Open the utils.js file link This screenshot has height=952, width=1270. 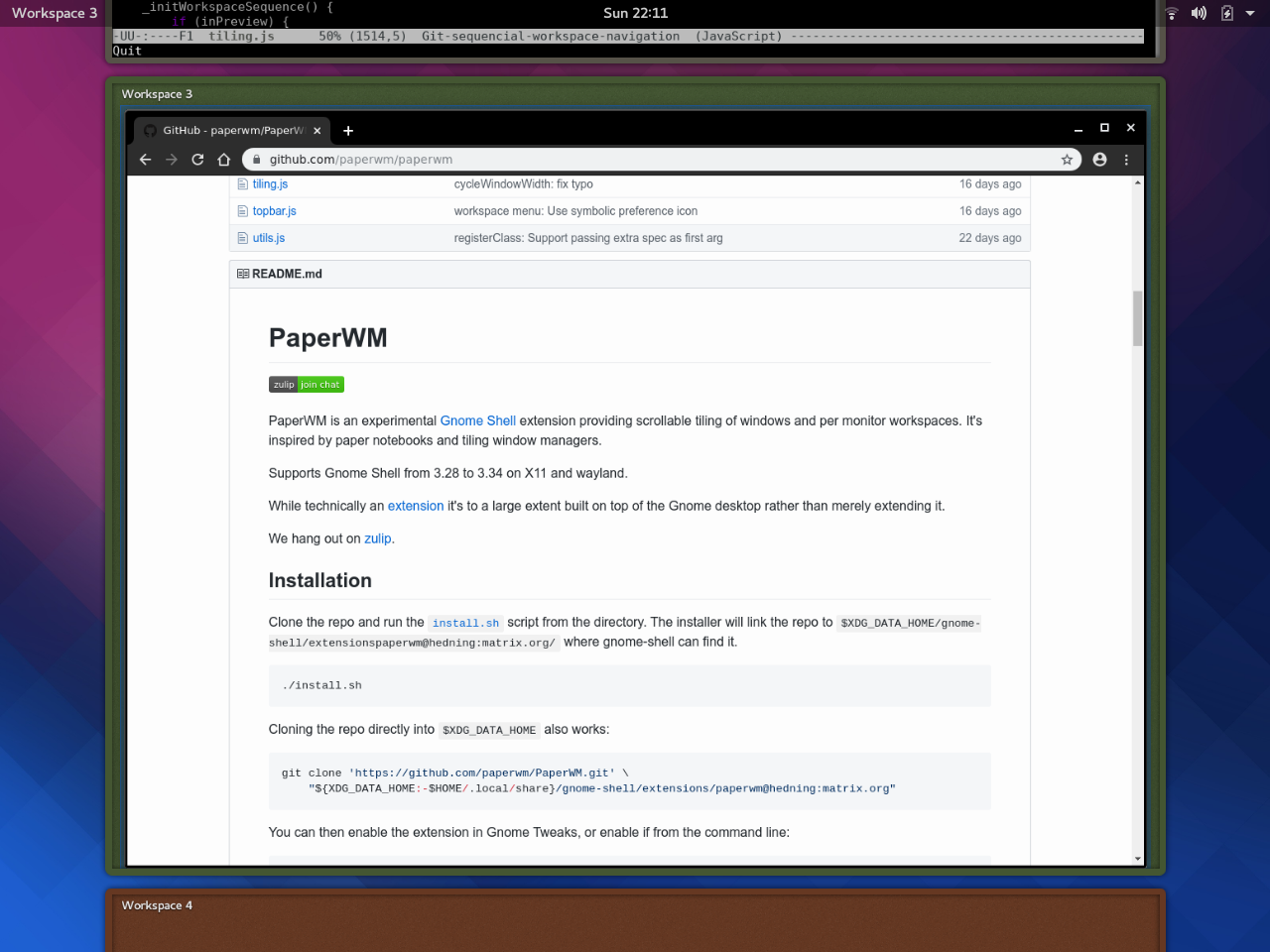pos(269,238)
